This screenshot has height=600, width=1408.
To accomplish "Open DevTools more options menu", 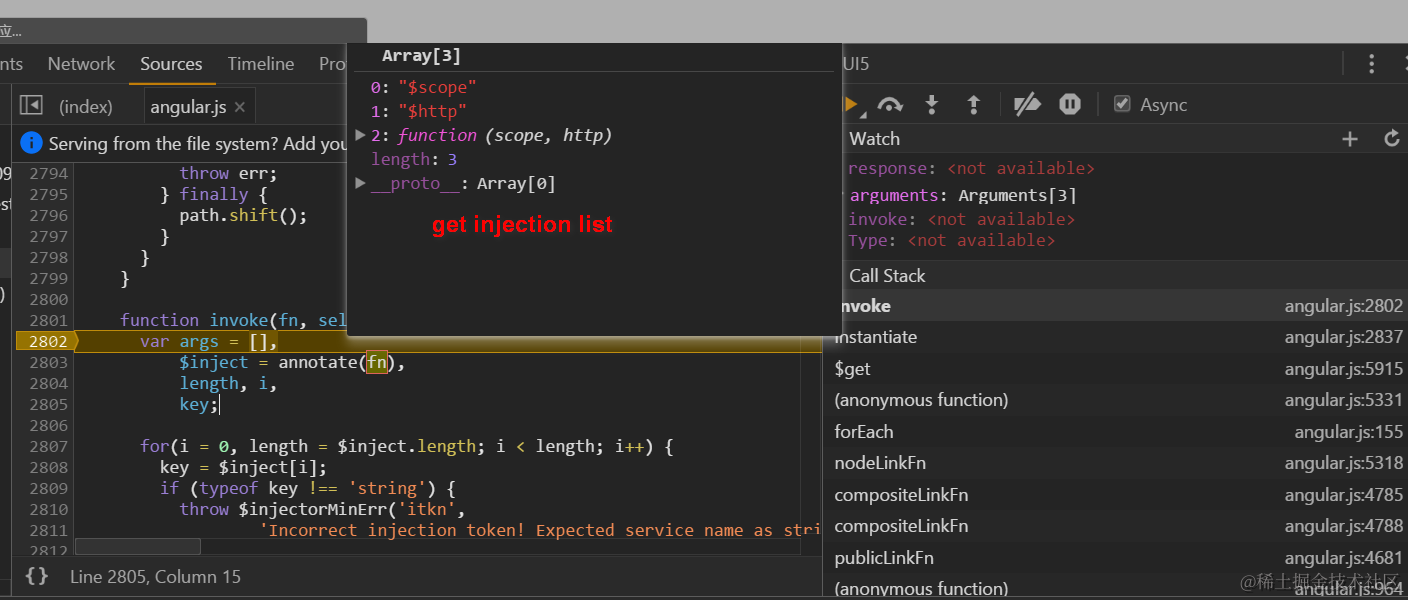I will point(1372,64).
